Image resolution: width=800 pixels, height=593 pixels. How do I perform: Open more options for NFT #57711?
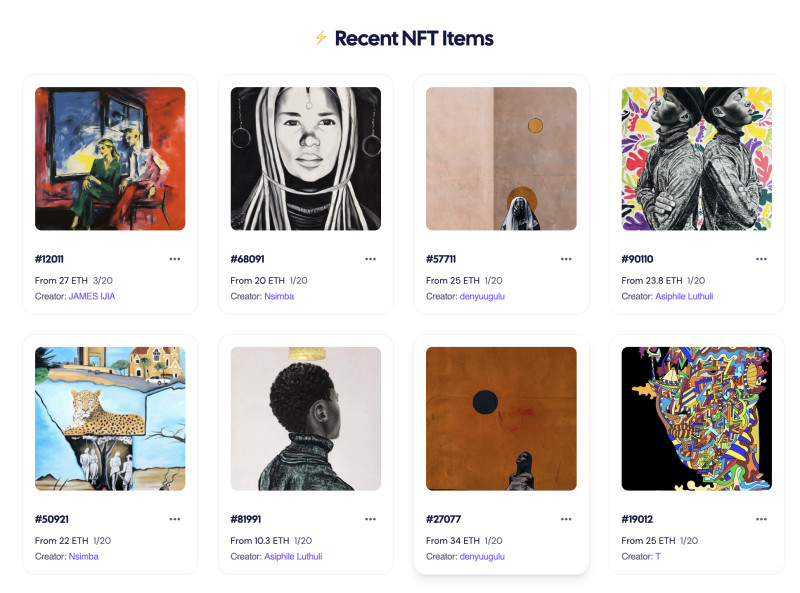coord(566,259)
